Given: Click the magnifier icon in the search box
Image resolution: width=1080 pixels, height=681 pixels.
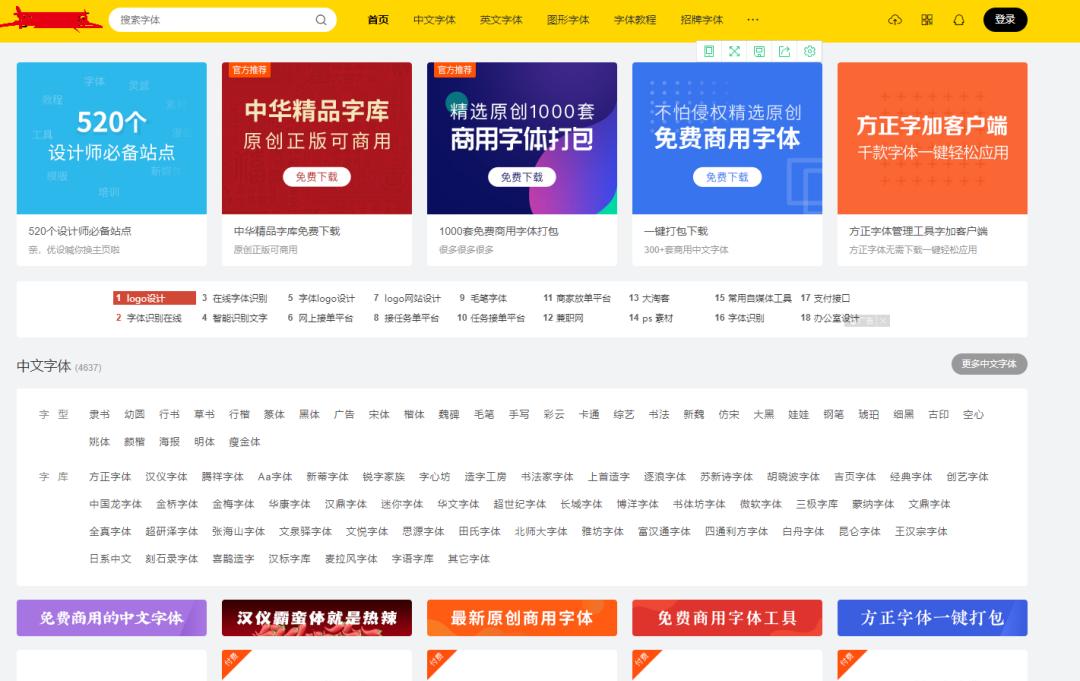Looking at the screenshot, I should pyautogui.click(x=321, y=19).
